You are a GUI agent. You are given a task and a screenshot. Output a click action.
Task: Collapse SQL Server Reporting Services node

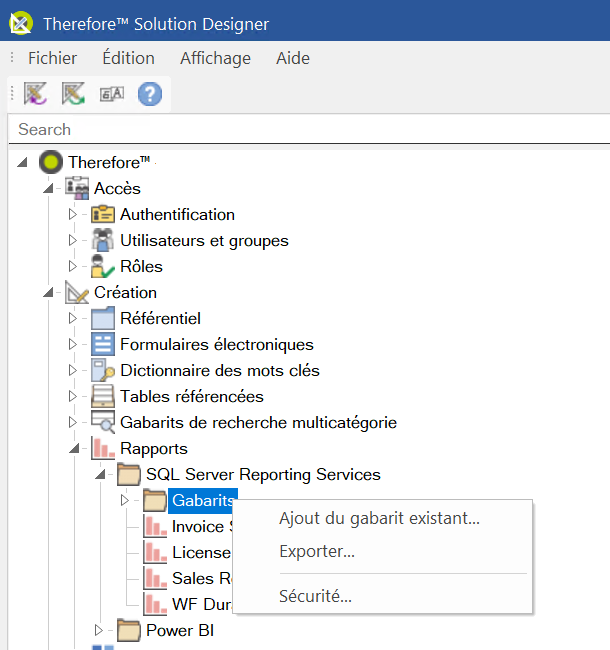click(100, 474)
